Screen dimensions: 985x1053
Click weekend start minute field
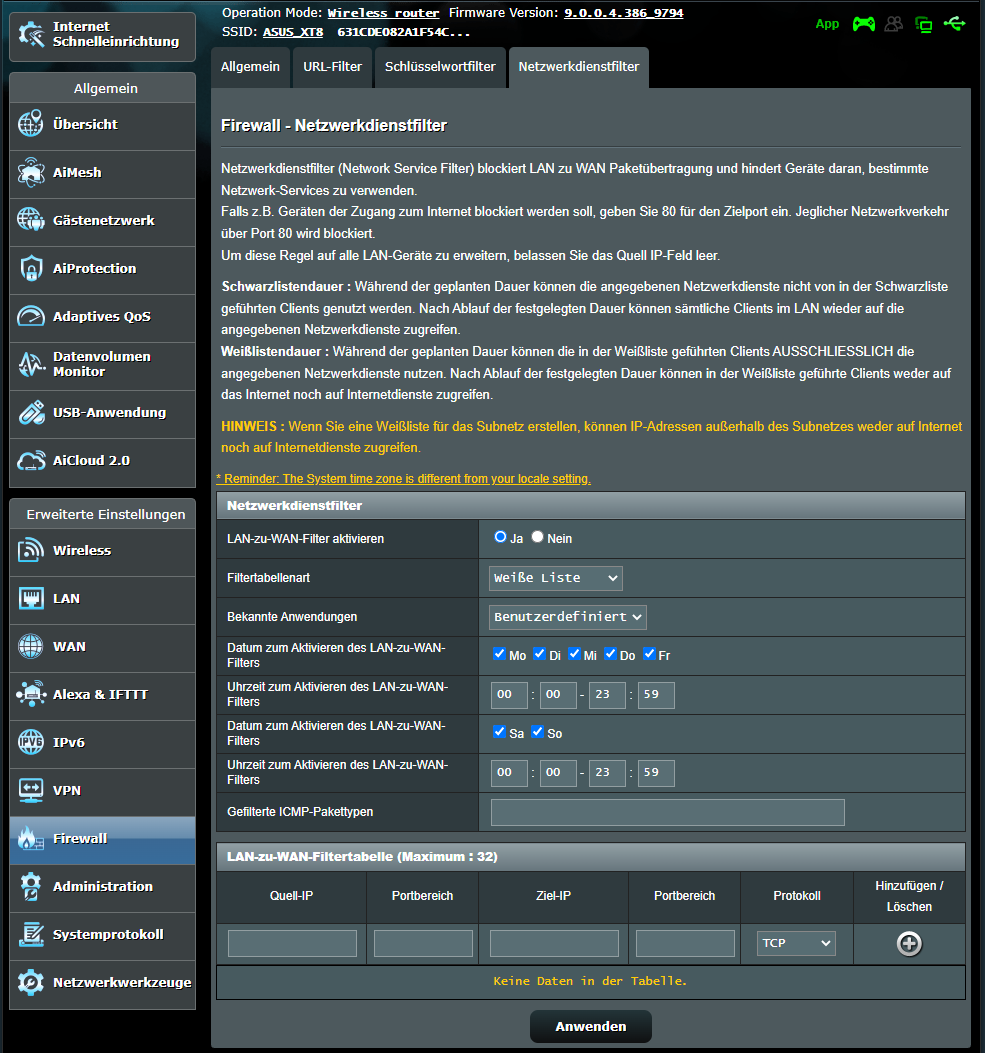tap(558, 773)
